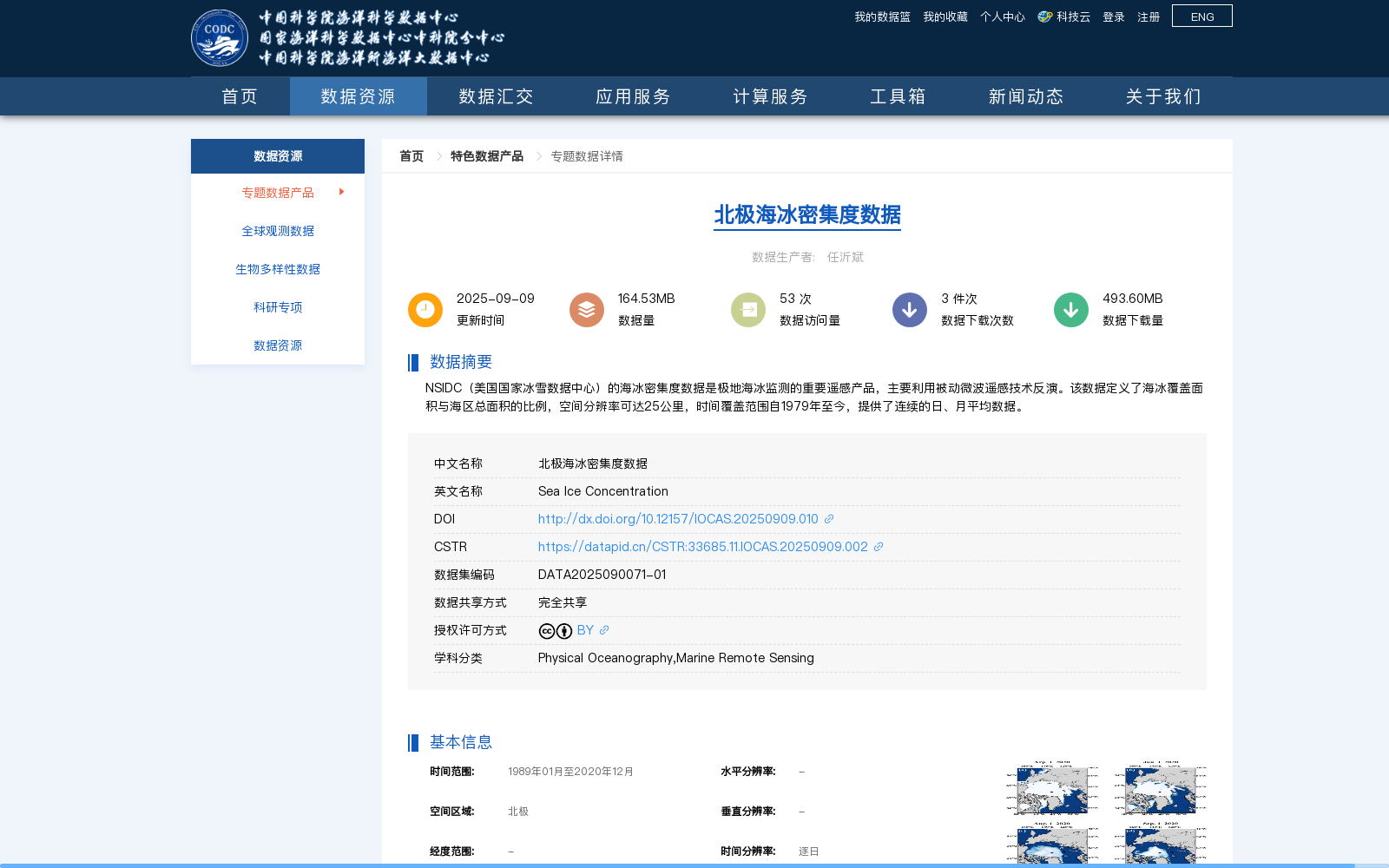Image resolution: width=1389 pixels, height=868 pixels.
Task: Select 专题数据产品 in the sidebar
Action: click(x=278, y=193)
